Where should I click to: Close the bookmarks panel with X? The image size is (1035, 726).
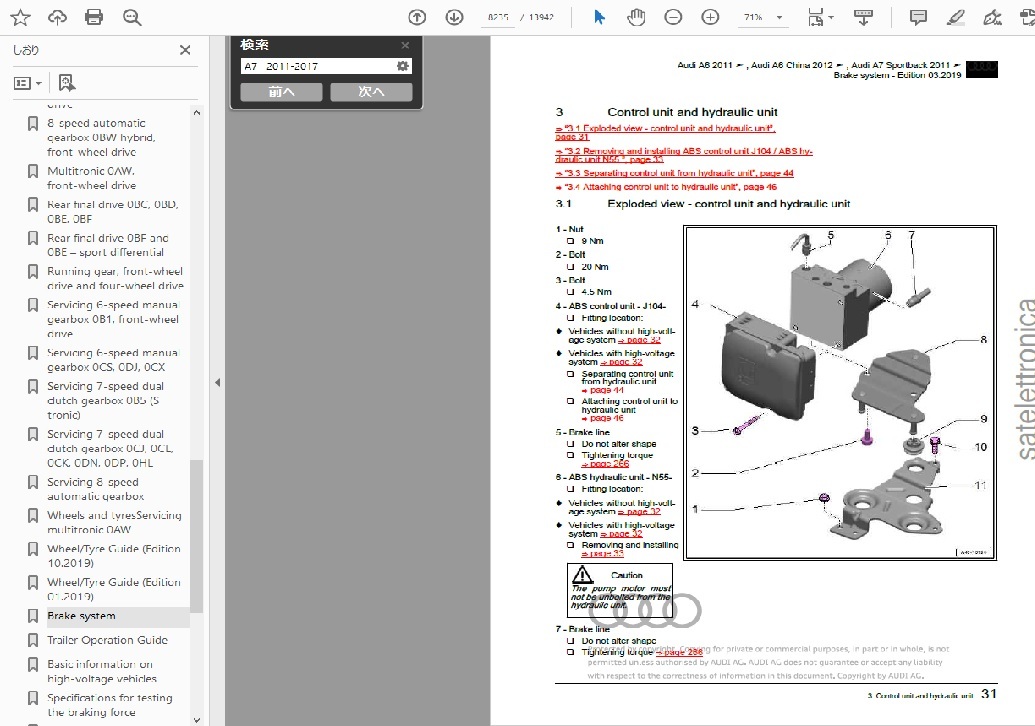point(185,50)
